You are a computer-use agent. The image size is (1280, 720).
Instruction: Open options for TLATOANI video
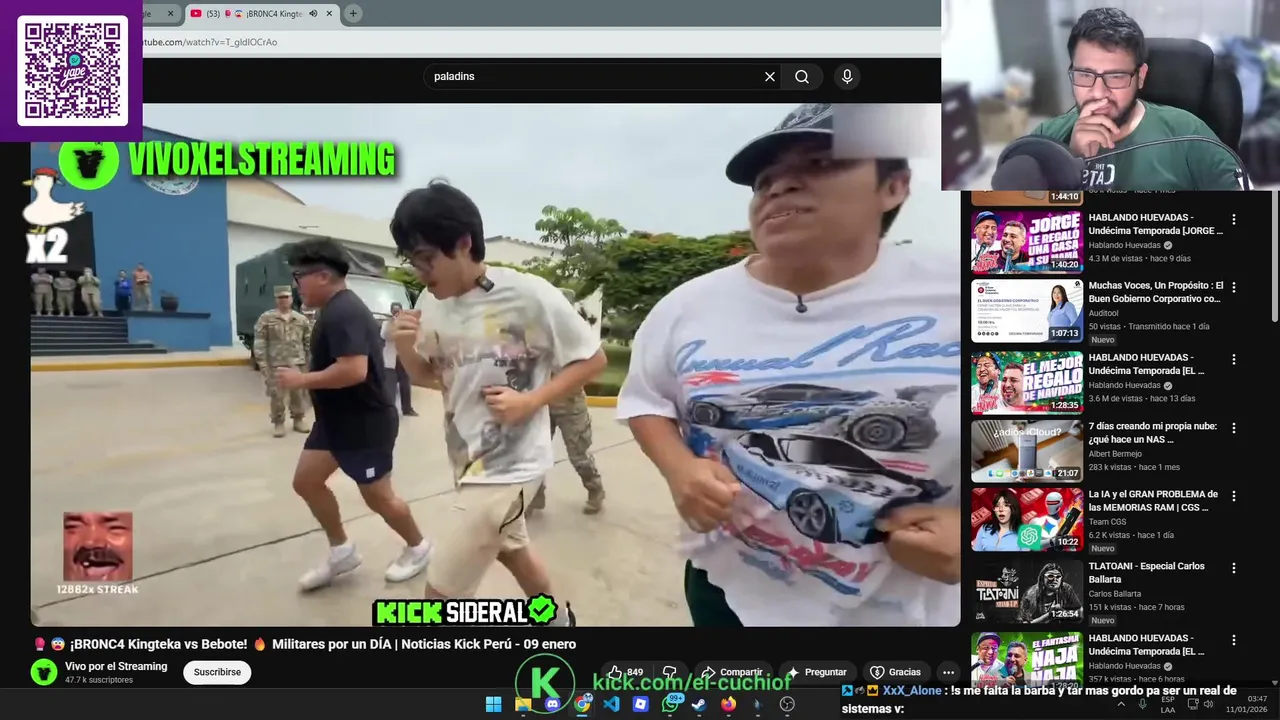point(1234,568)
